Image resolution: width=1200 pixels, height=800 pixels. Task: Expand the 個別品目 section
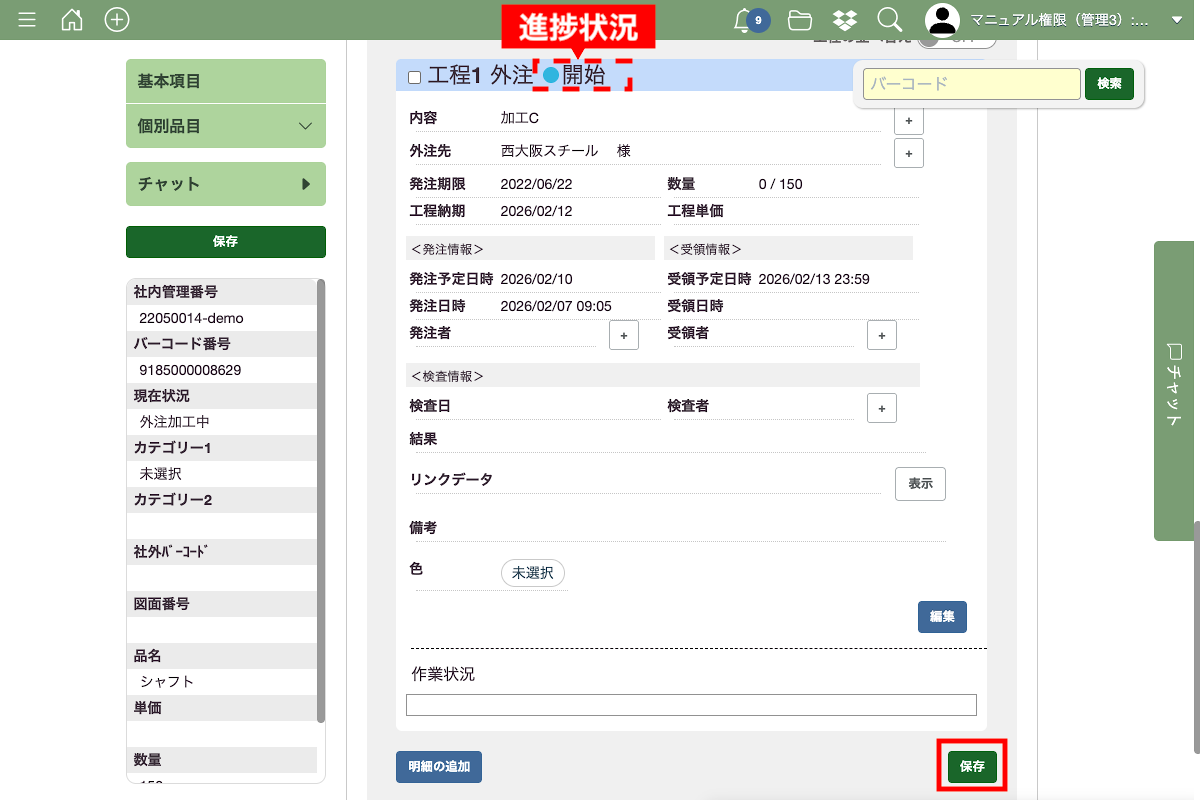click(226, 126)
